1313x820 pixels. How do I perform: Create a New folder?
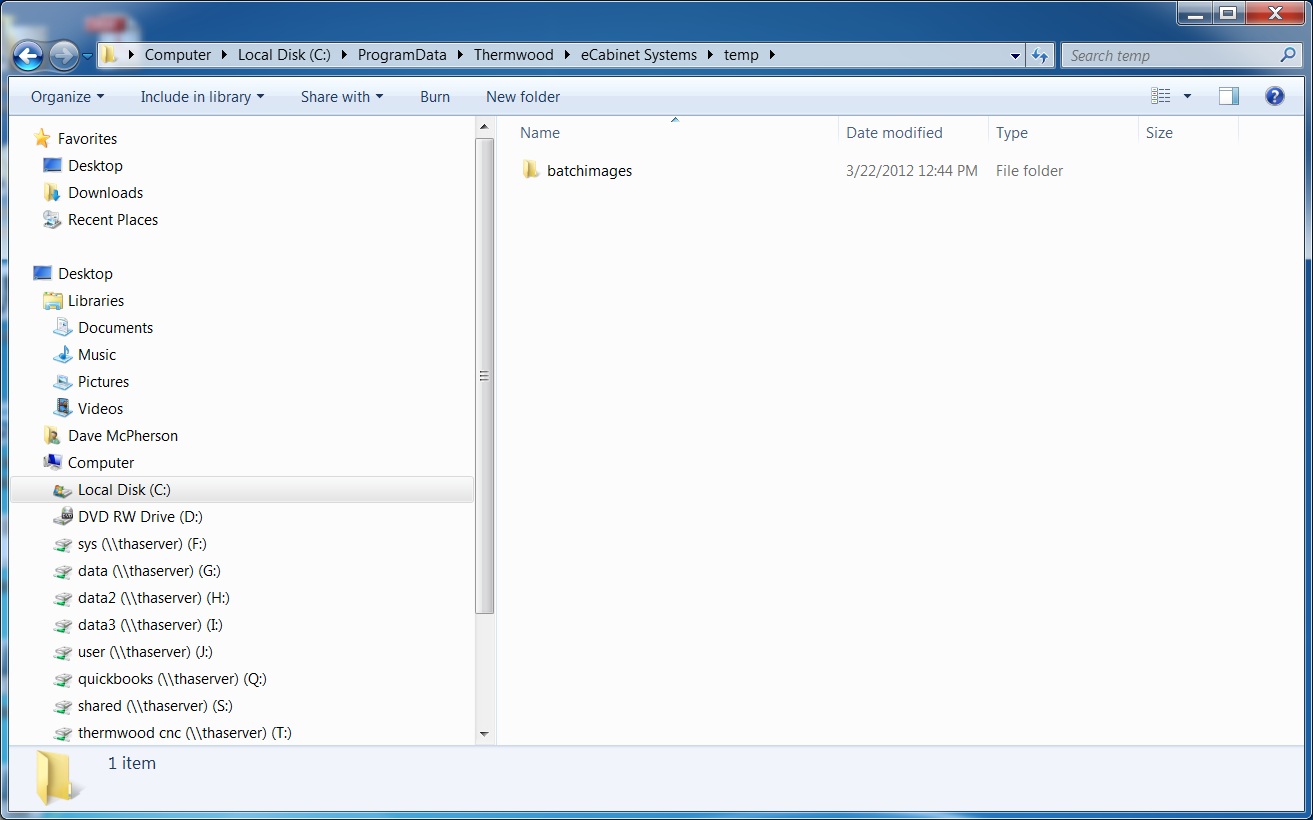(523, 97)
